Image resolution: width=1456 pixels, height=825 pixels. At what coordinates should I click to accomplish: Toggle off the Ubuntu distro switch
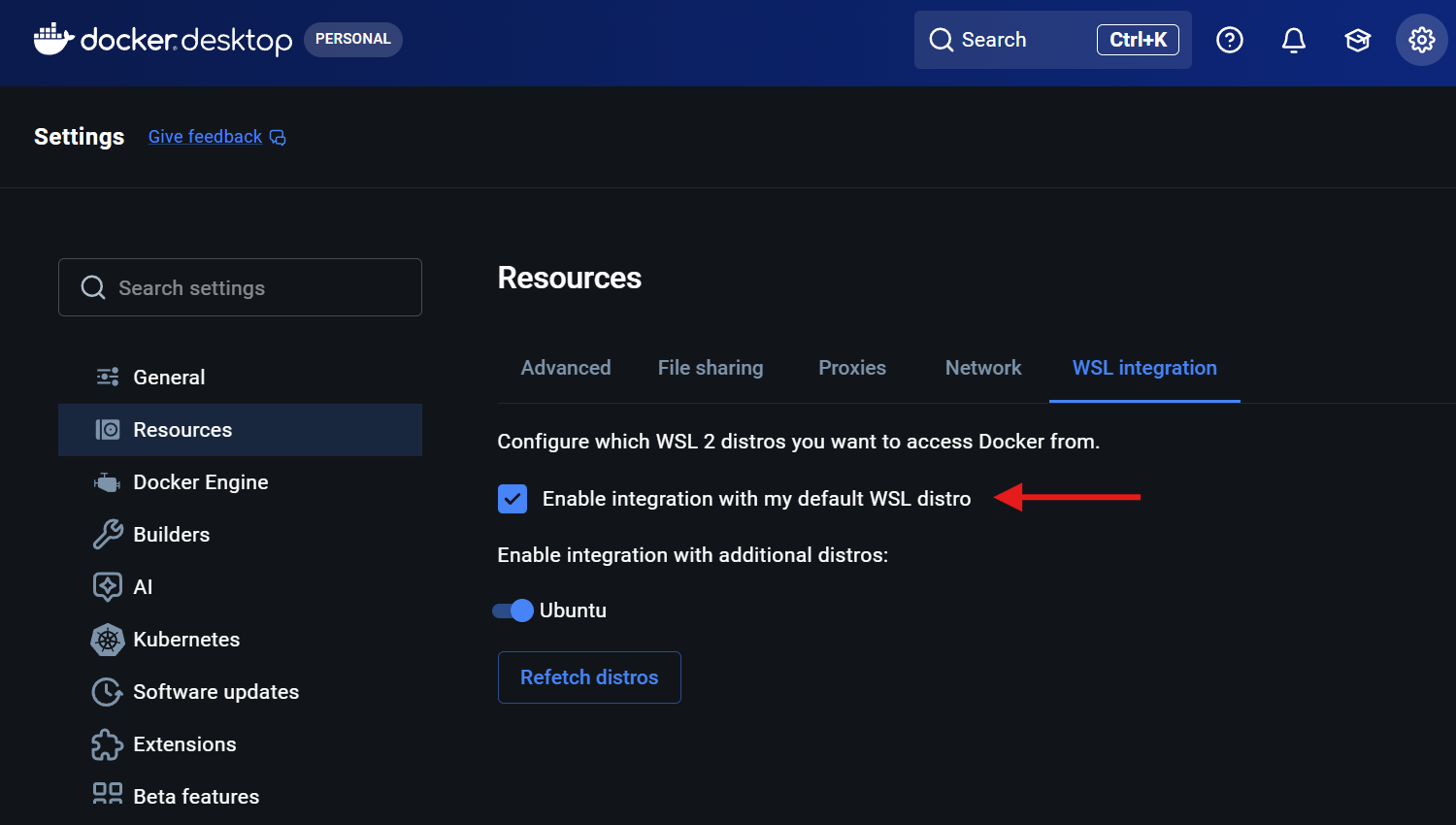click(x=513, y=610)
